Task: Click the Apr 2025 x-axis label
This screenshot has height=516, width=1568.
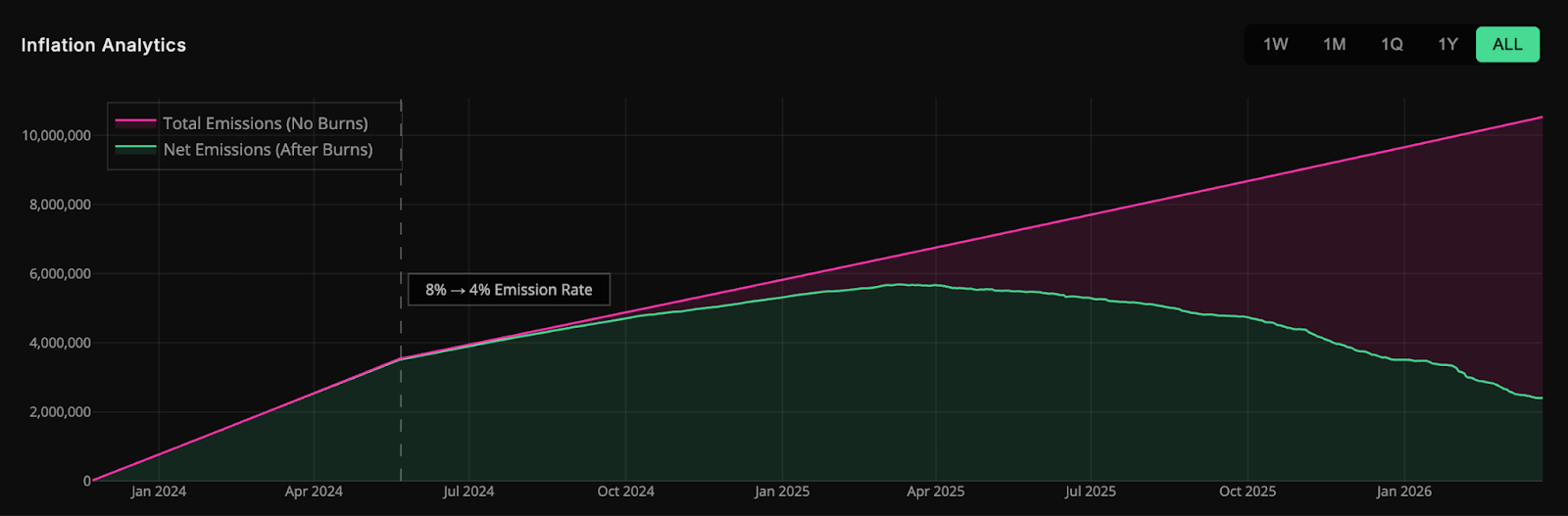Action: click(936, 492)
